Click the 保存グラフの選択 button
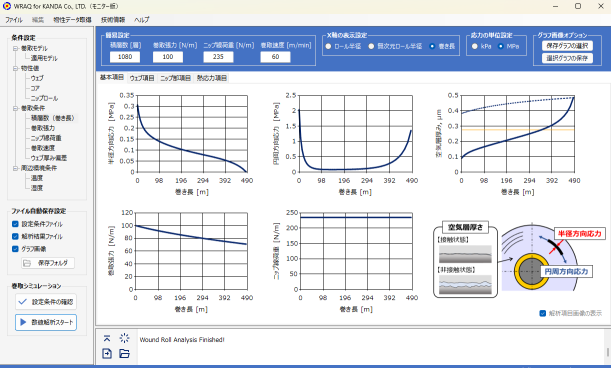Image resolution: width=611 pixels, height=368 pixels. pos(567,46)
